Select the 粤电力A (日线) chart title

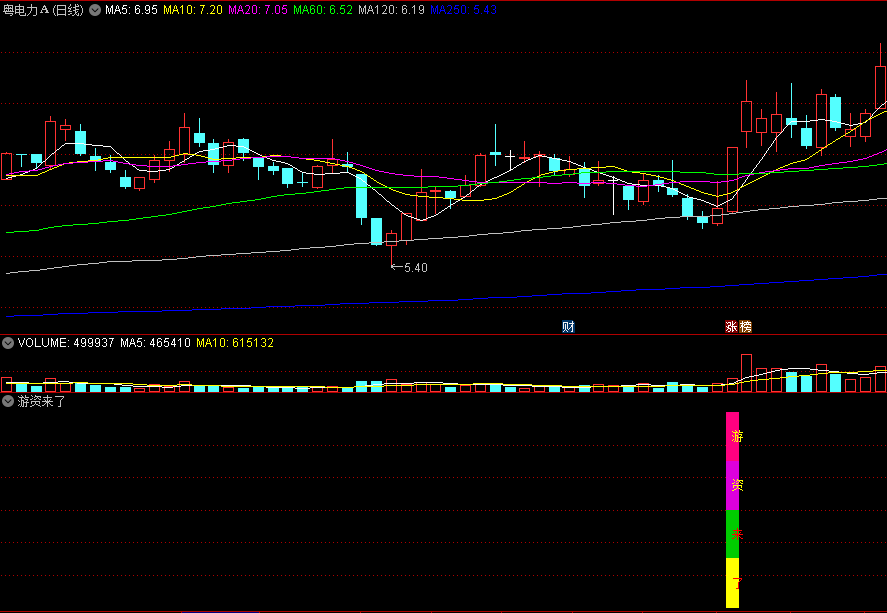point(43,10)
